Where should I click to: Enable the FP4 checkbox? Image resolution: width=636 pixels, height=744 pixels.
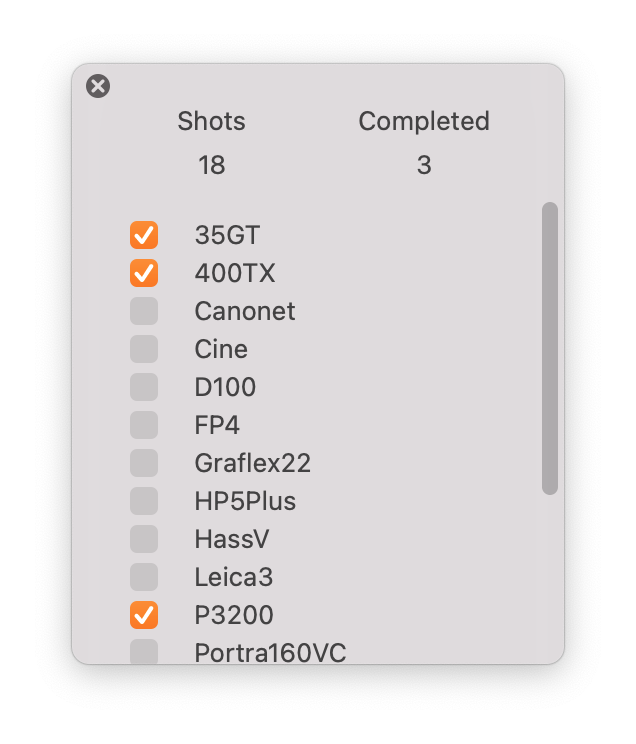144,425
